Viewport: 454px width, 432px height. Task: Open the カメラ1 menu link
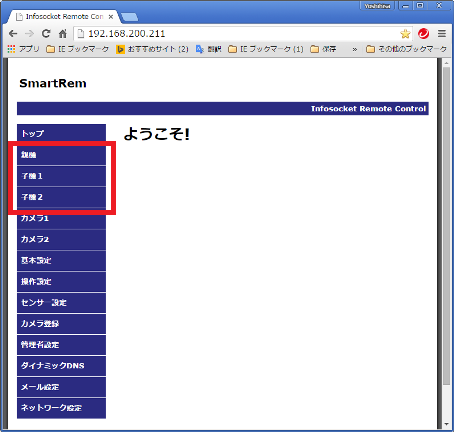[x=61, y=219]
